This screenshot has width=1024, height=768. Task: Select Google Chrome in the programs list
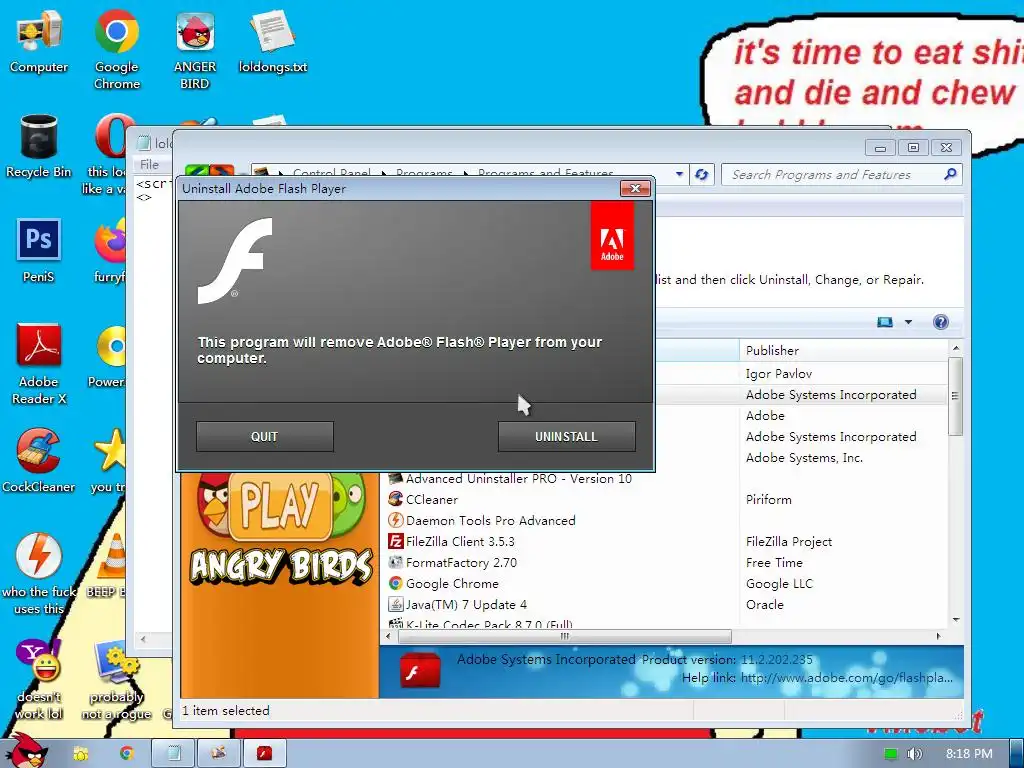tap(452, 583)
